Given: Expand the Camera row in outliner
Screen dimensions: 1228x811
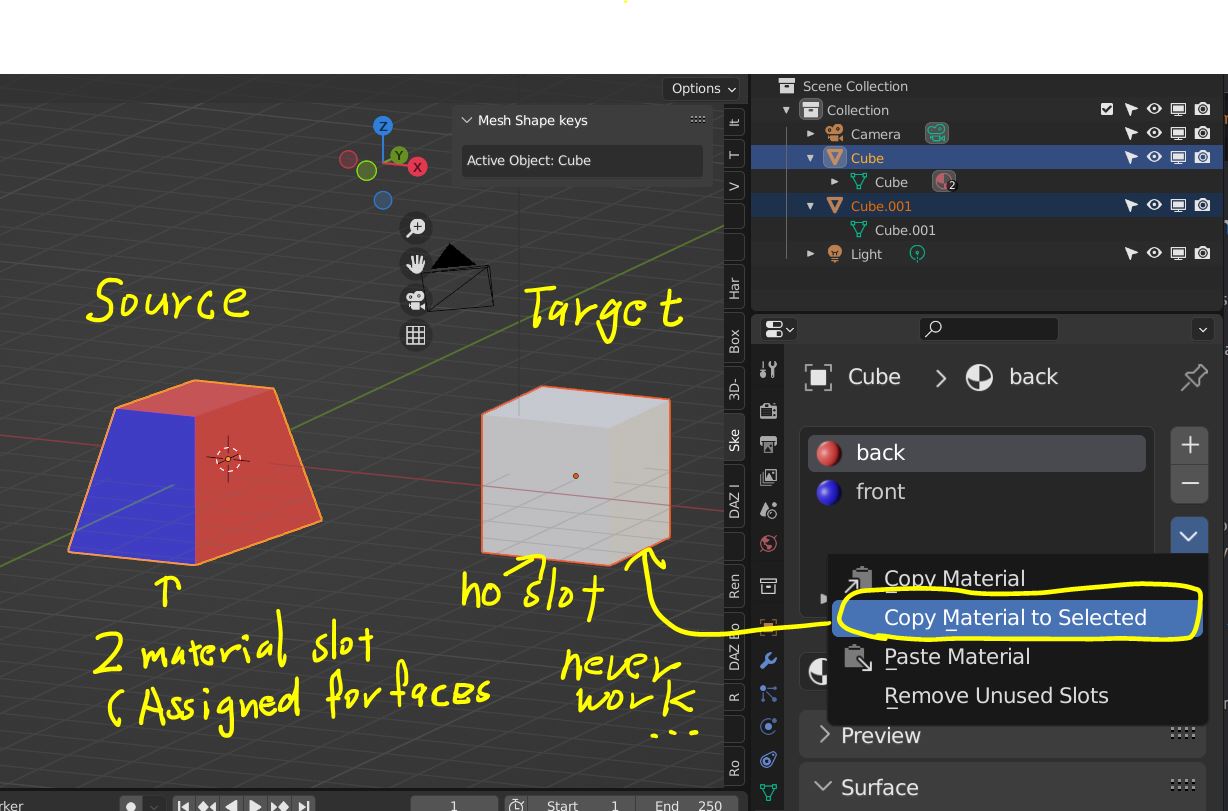Looking at the screenshot, I should [x=811, y=134].
